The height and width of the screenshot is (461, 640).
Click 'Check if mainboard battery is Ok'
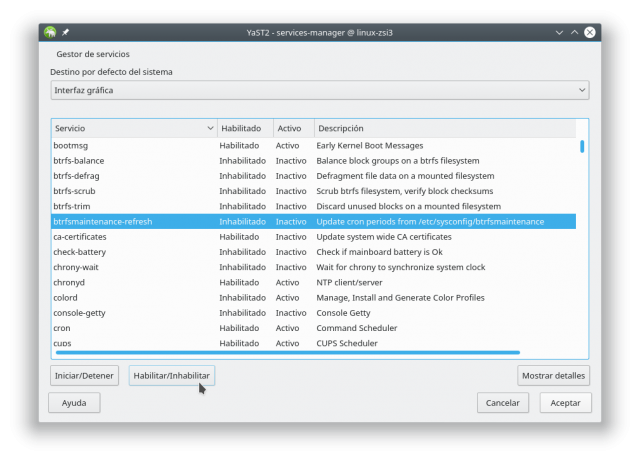[380, 252]
